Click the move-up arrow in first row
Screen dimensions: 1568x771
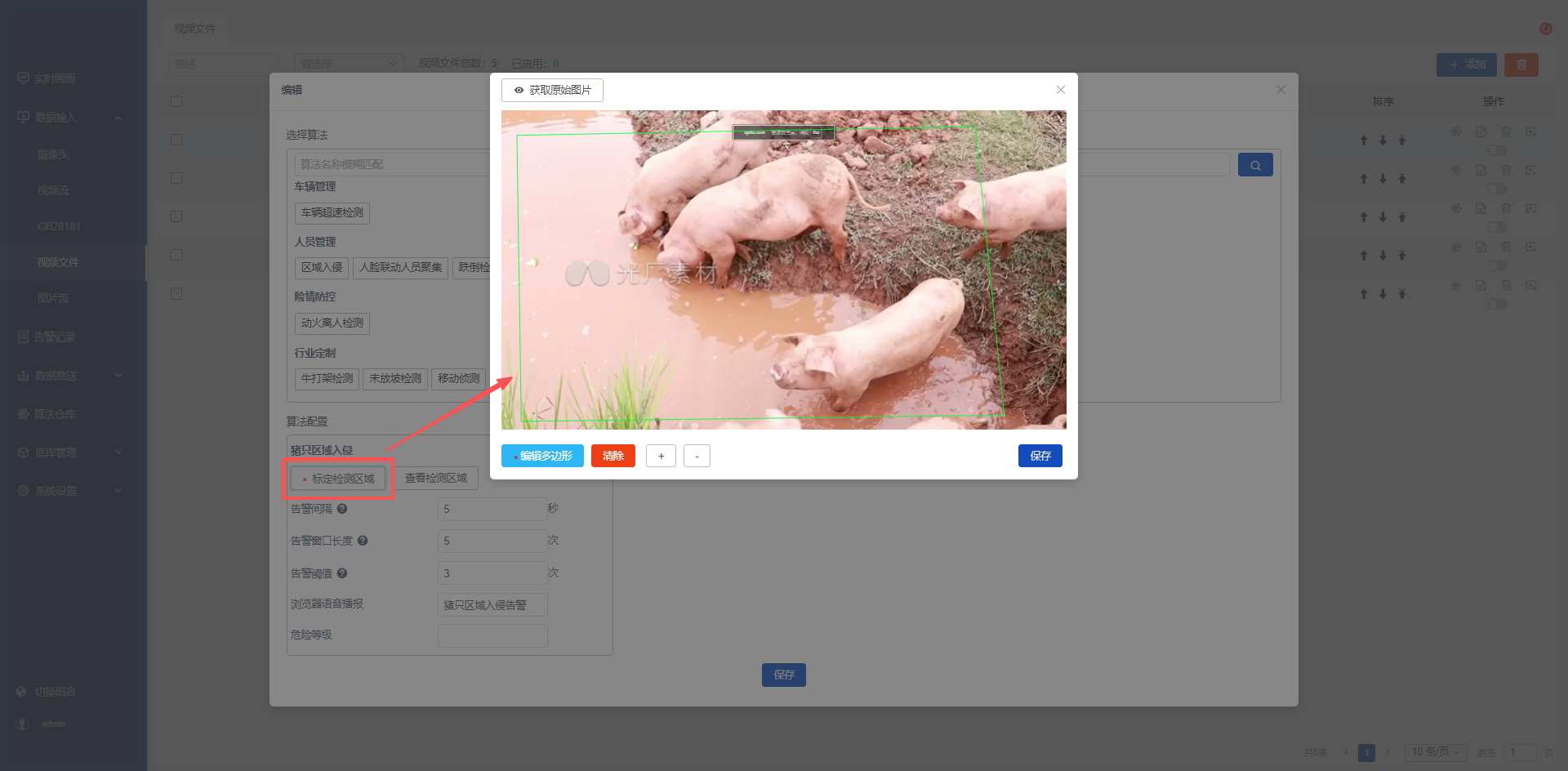1364,140
